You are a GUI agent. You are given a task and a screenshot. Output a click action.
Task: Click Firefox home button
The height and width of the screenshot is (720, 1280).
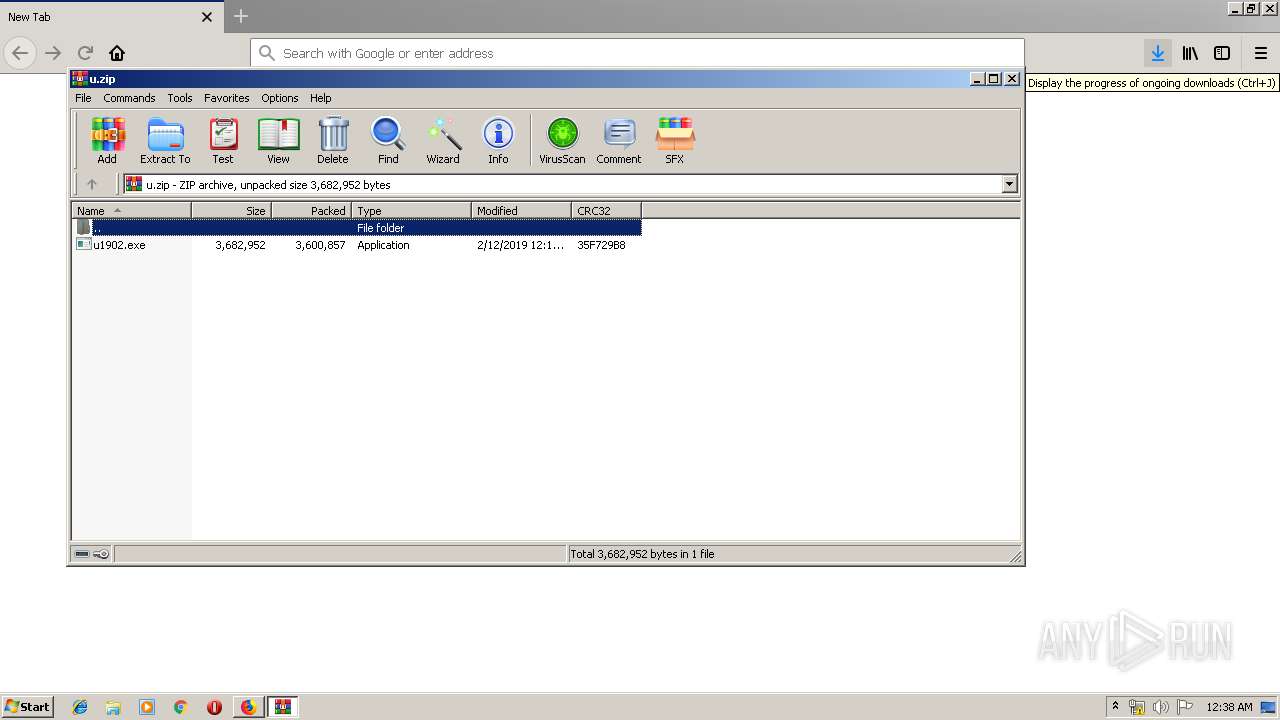click(117, 53)
